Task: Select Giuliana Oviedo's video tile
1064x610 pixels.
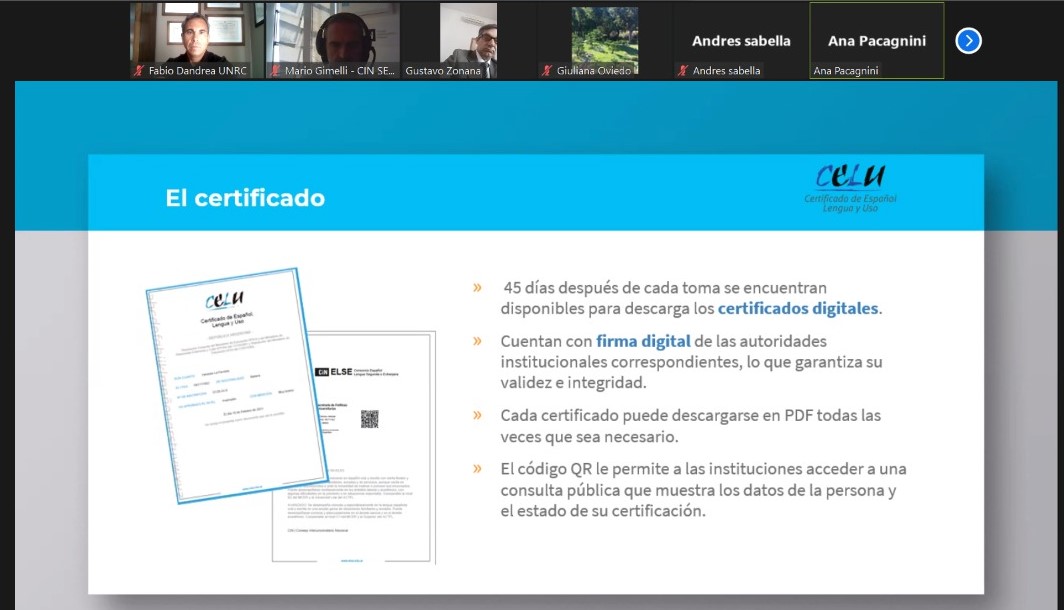Action: pos(605,41)
